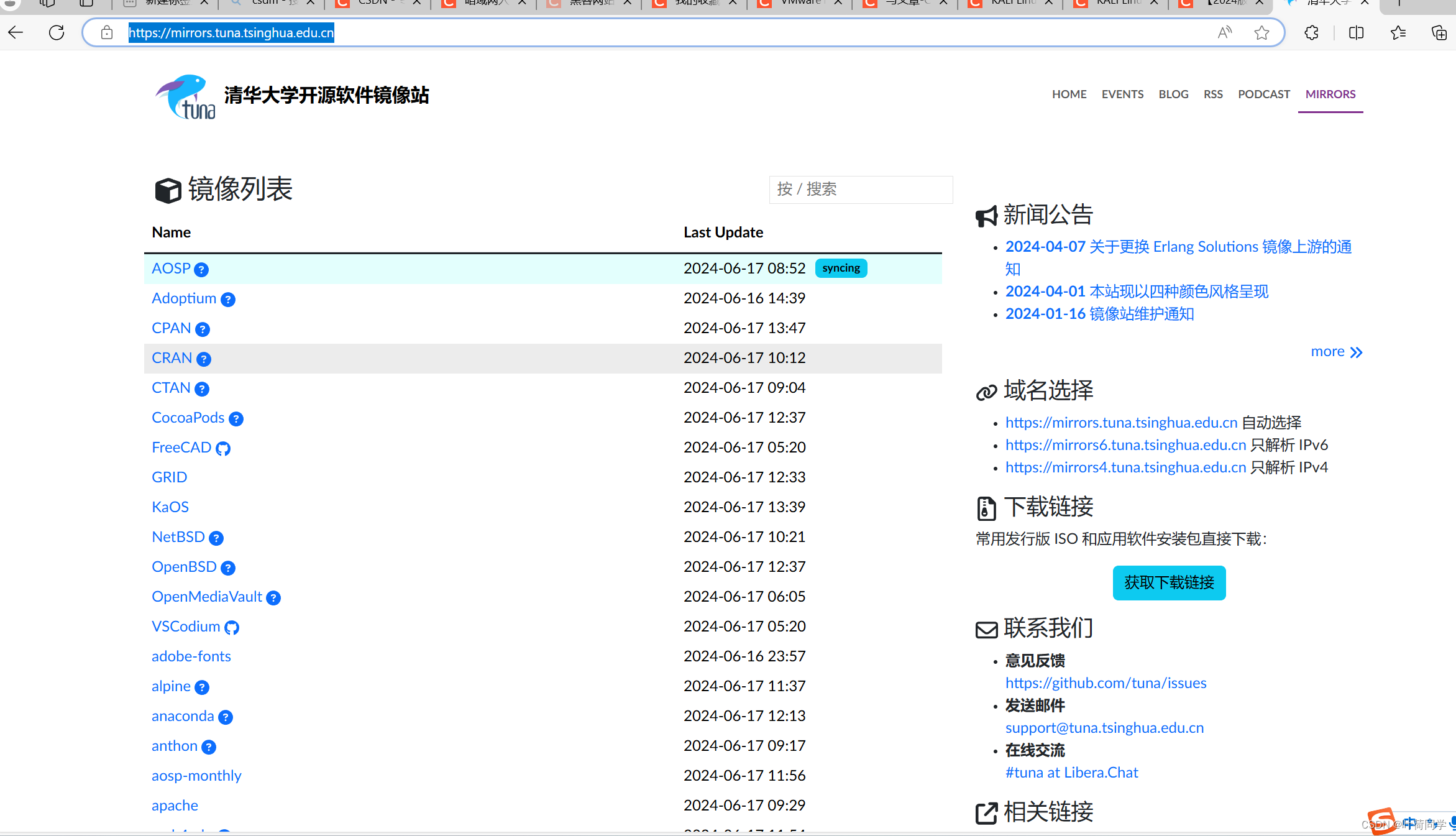Click VSCodium GitHub icon
Screen dimensions: 1456x836
[x=232, y=628]
